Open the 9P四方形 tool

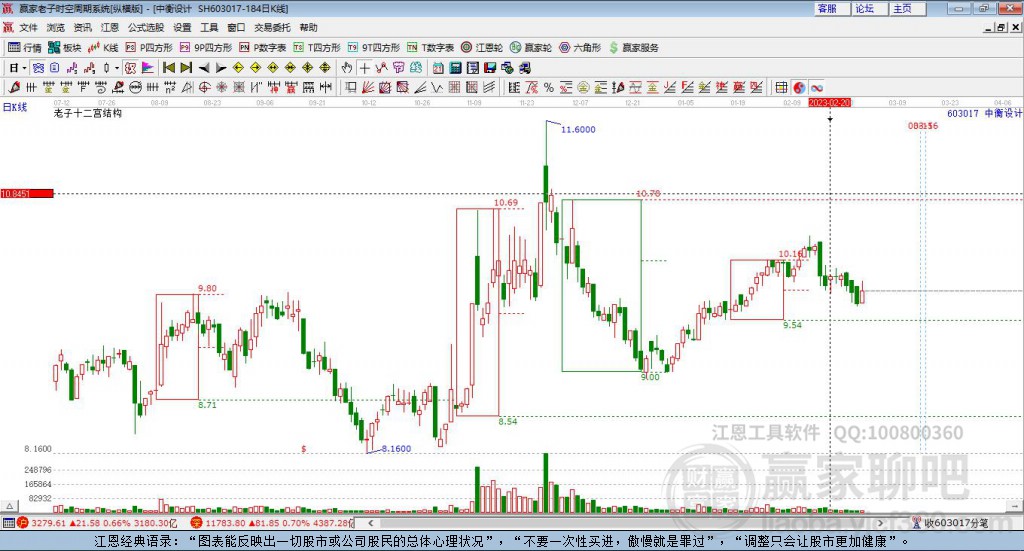(x=206, y=48)
